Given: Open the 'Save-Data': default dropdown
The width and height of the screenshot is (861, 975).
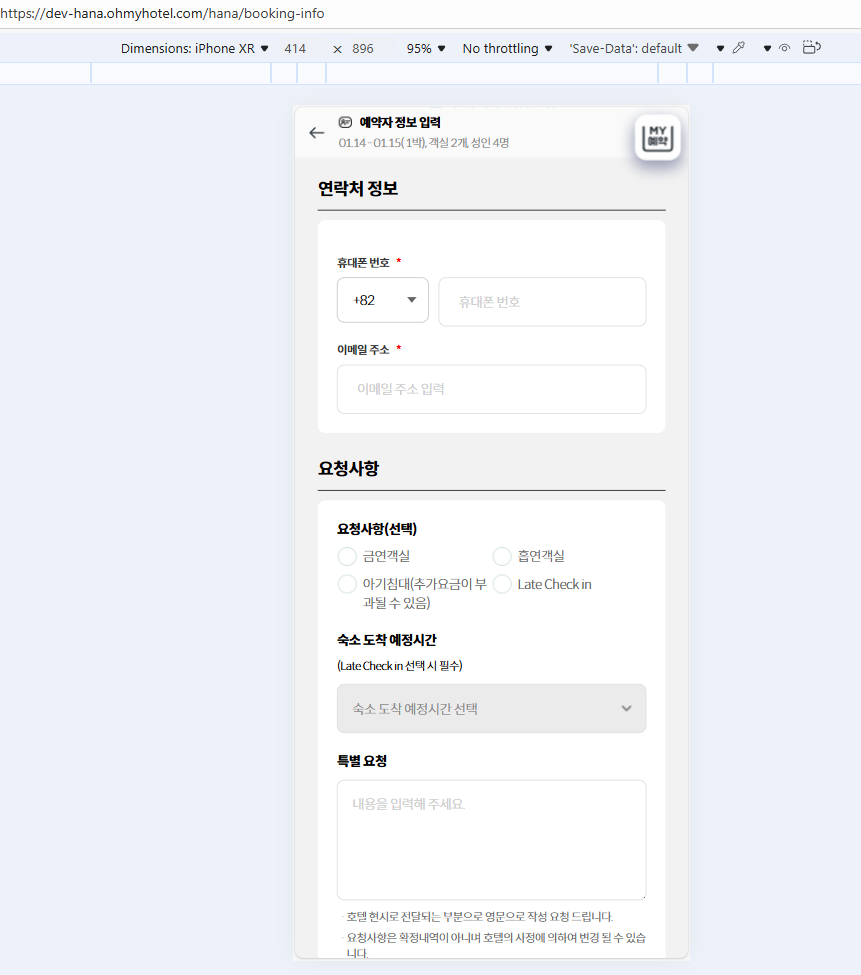Looking at the screenshot, I should 634,49.
